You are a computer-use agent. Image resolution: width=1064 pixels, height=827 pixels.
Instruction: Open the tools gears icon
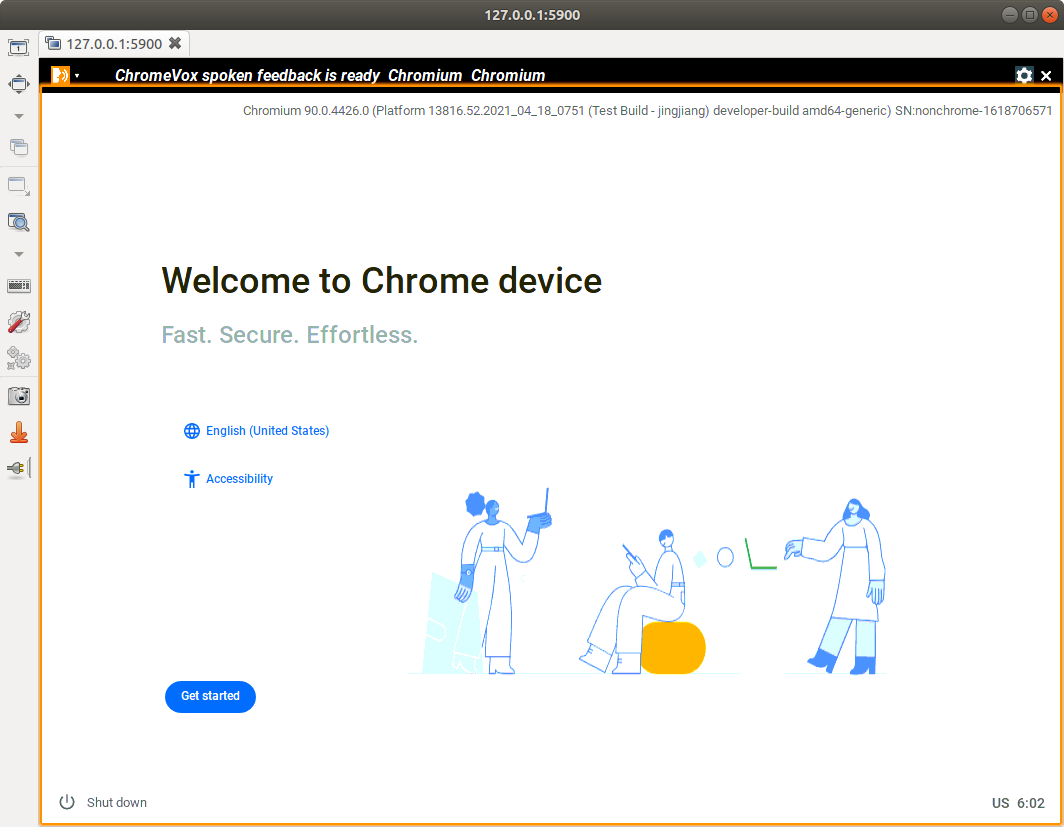18,358
